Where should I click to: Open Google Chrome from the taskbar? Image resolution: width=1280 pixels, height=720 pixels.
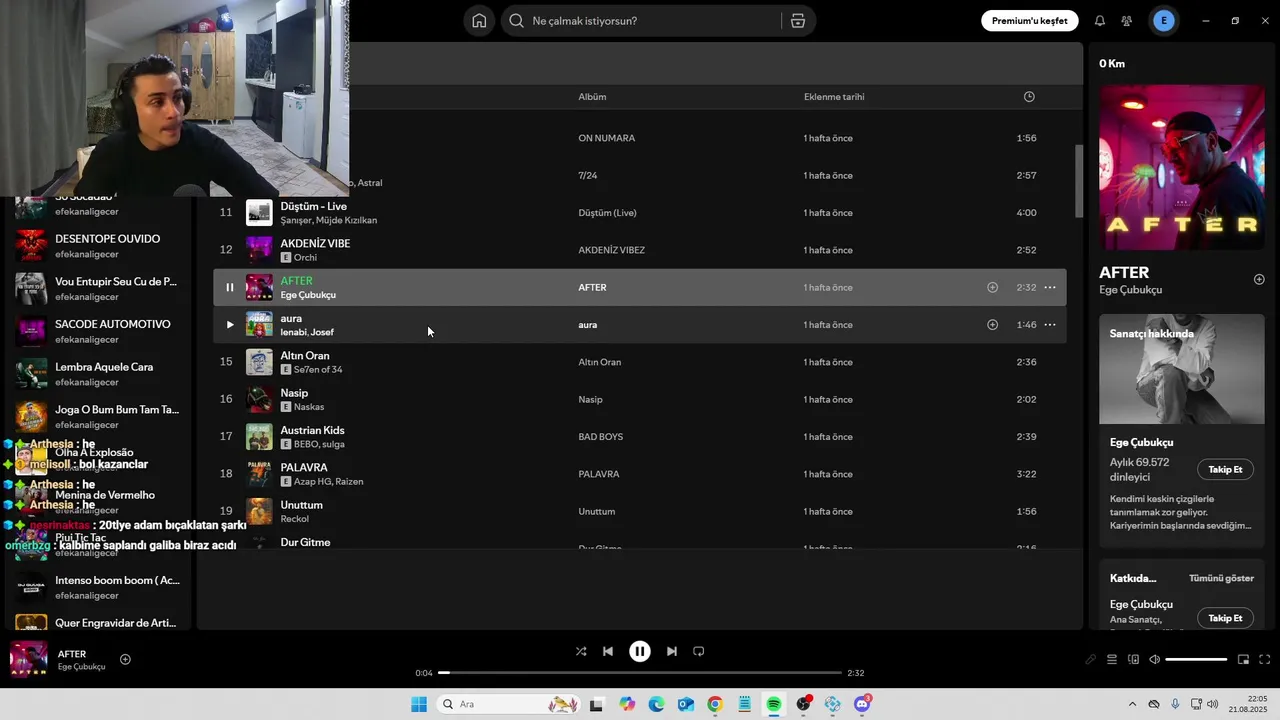715,704
